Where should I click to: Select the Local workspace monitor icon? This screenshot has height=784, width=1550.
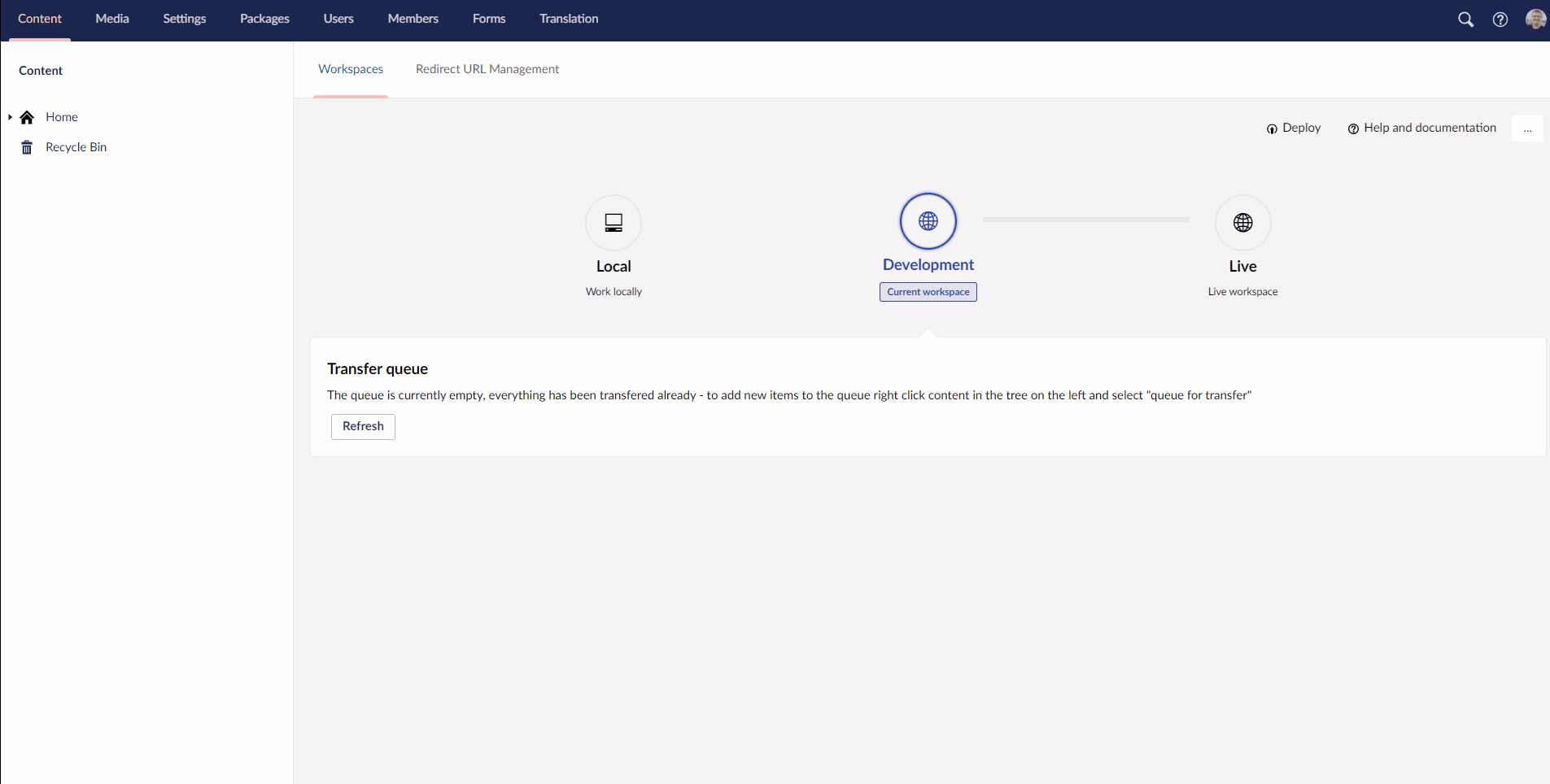point(613,222)
